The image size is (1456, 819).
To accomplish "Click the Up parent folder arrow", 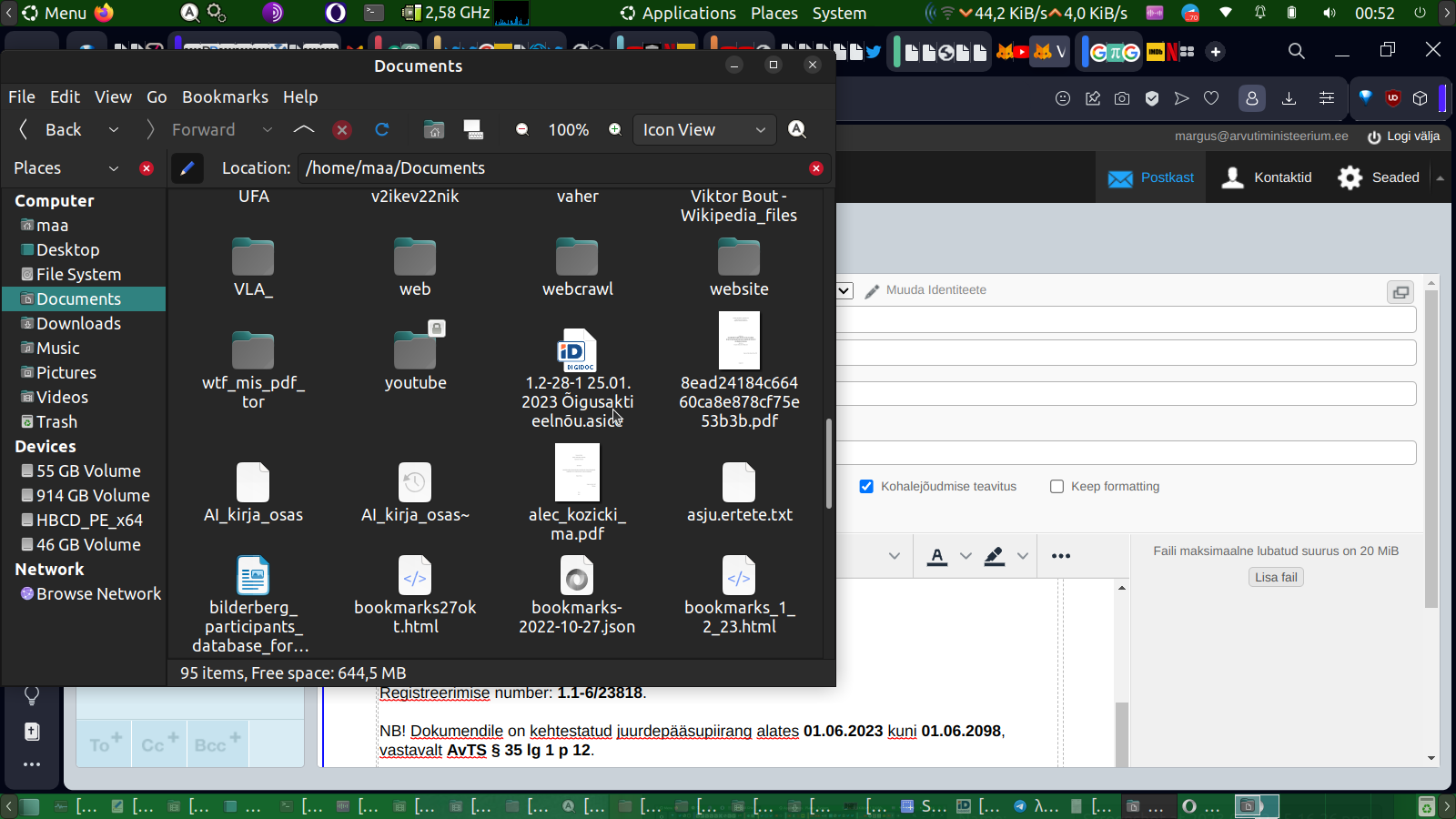I will 304,130.
